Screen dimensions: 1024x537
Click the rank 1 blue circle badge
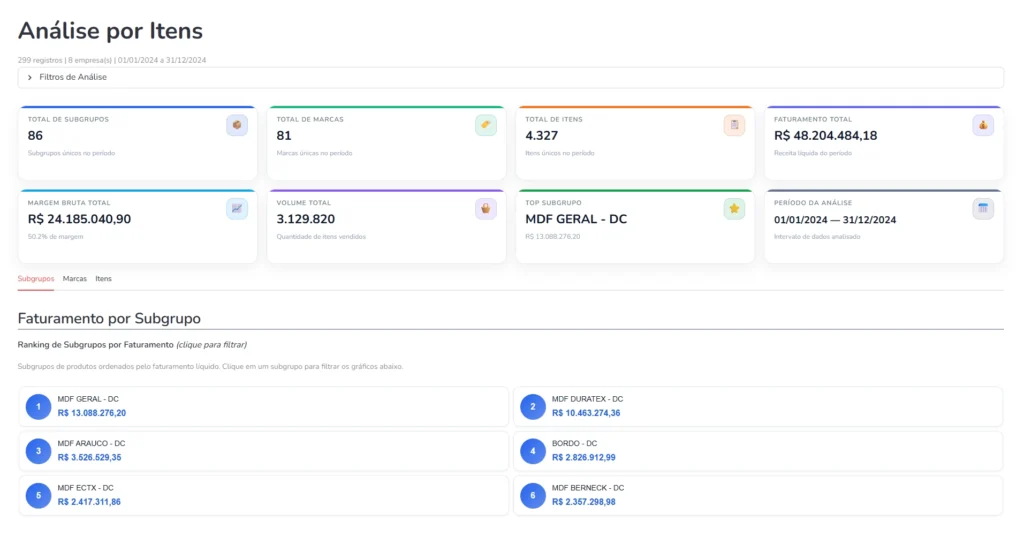38,407
